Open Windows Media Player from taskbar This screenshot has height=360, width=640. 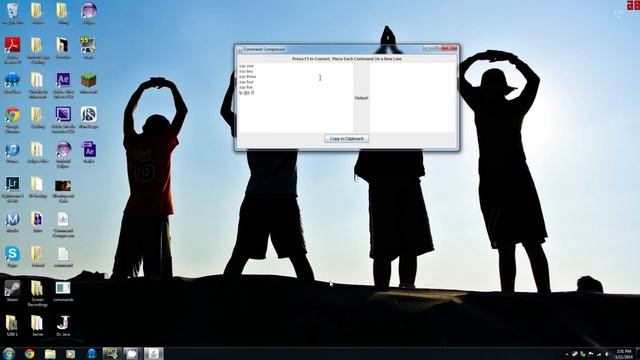(71, 354)
